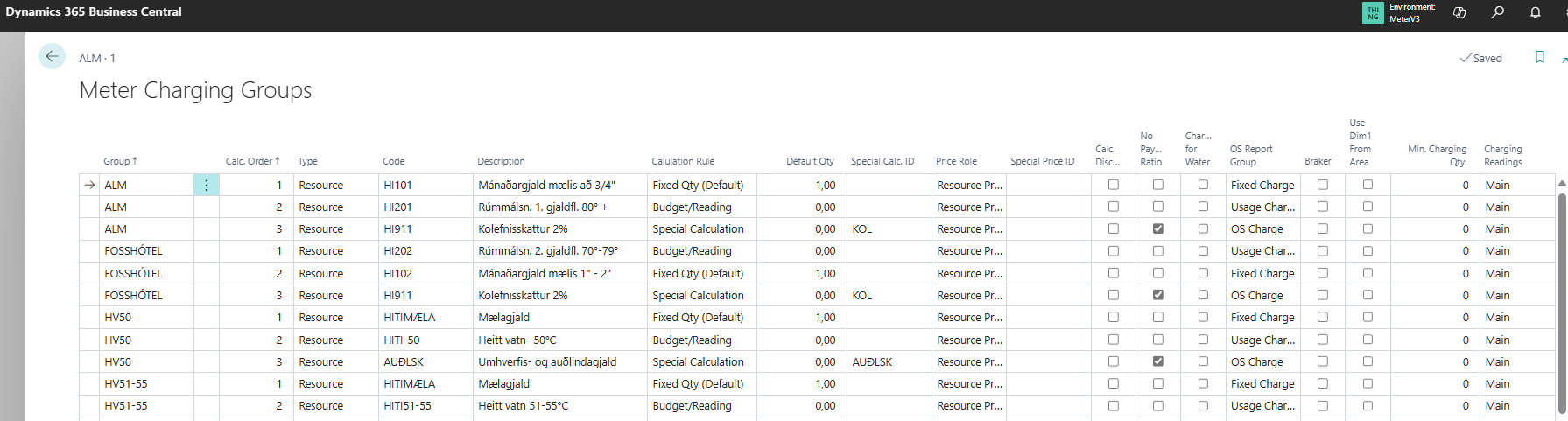Click the THING environment badge
The height and width of the screenshot is (421, 1568).
point(1373,12)
